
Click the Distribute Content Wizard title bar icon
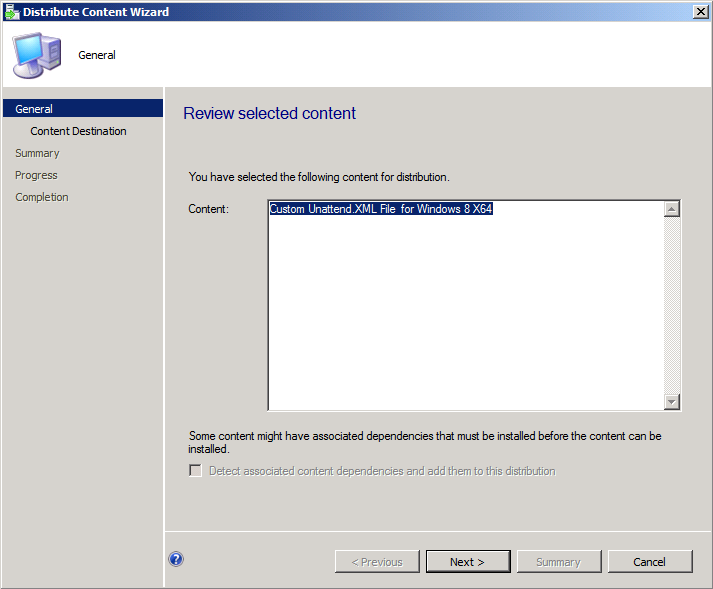coord(11,12)
